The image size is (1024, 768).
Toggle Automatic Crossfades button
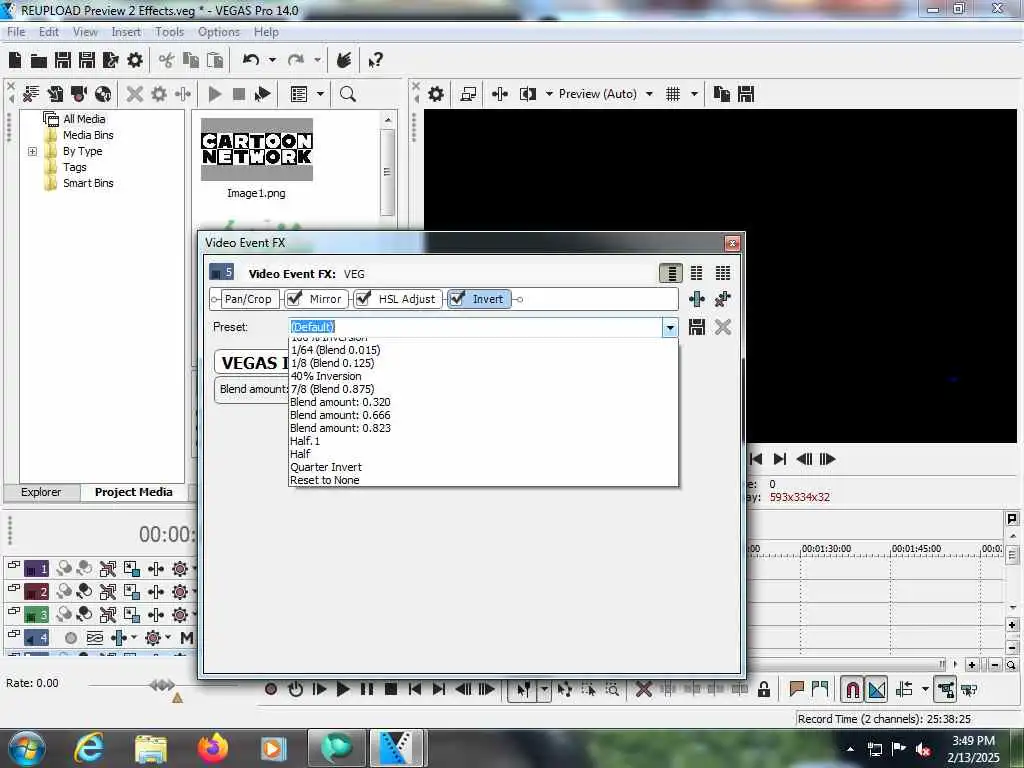(x=877, y=690)
